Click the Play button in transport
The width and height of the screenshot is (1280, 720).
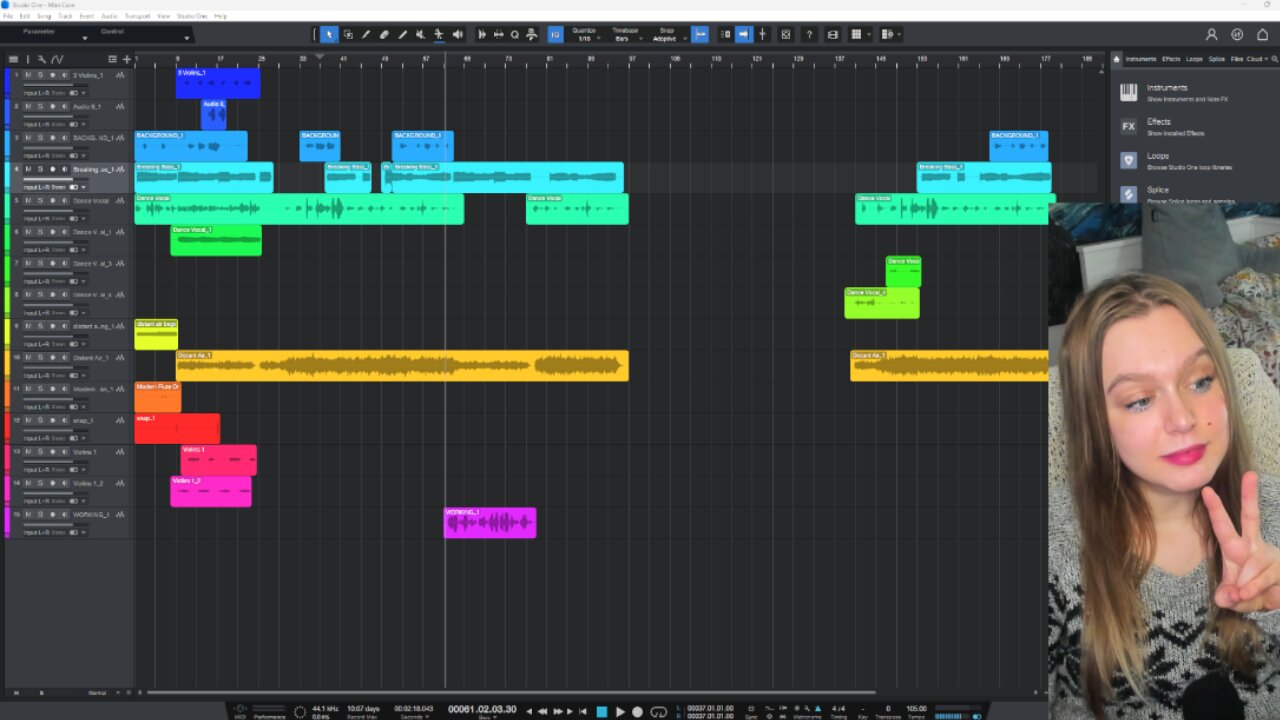(620, 712)
